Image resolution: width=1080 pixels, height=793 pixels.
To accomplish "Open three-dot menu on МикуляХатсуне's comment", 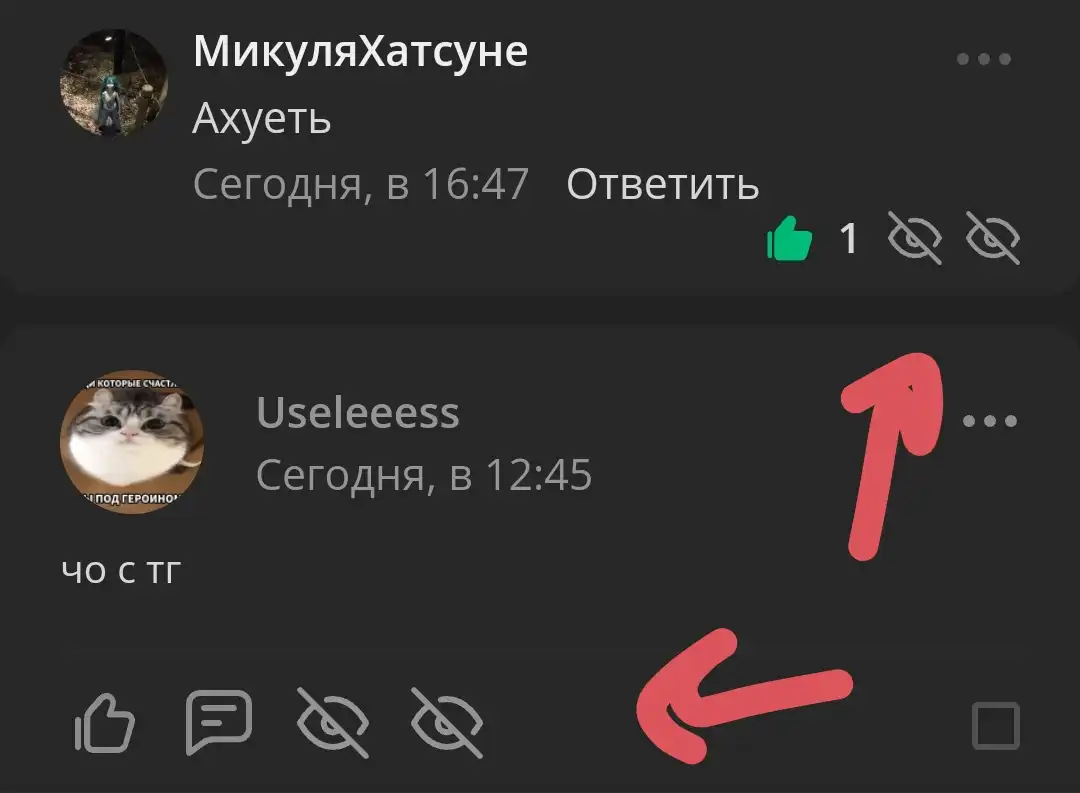I will (x=984, y=59).
